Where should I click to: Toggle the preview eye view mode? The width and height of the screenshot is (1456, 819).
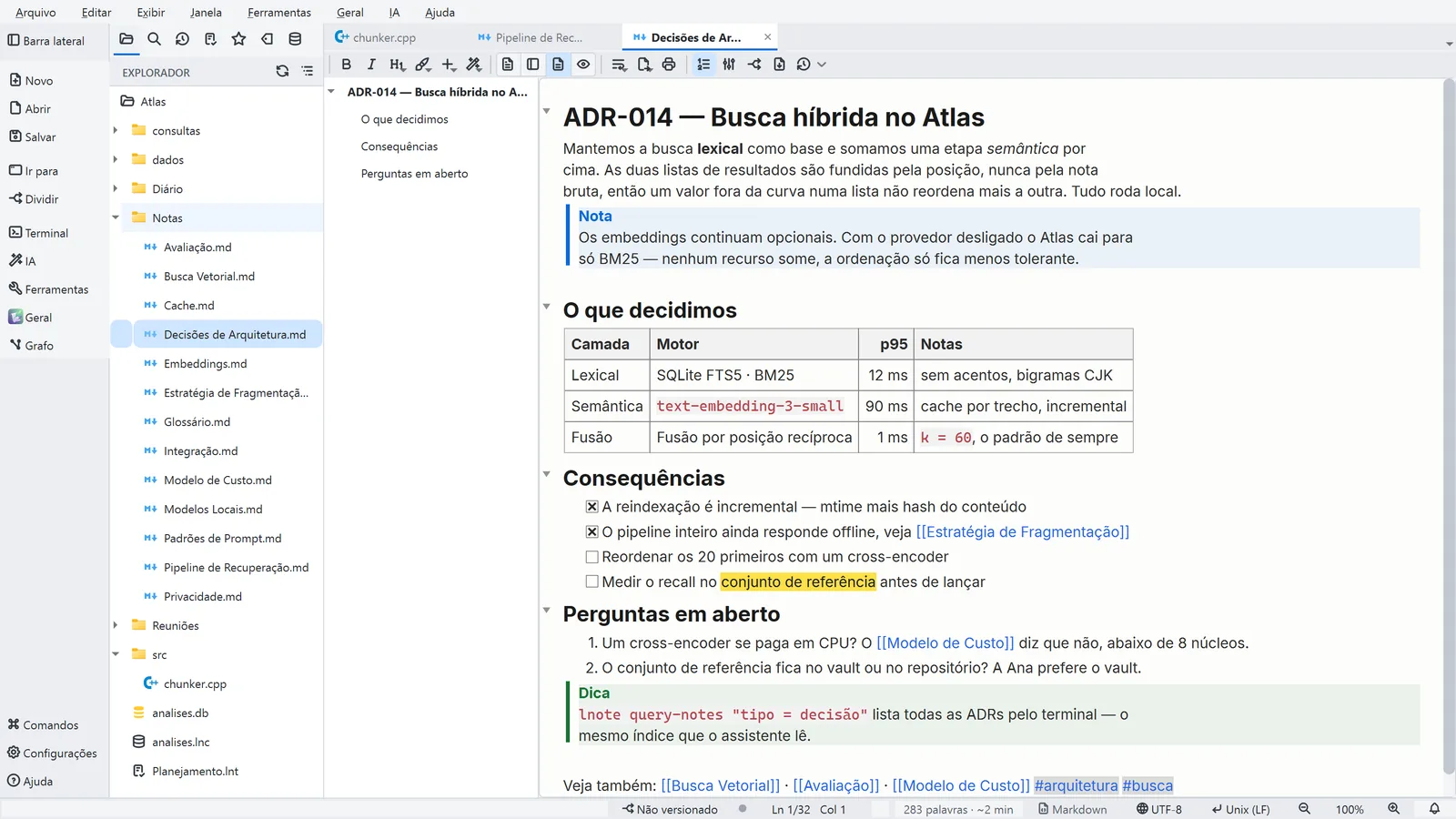point(583,65)
